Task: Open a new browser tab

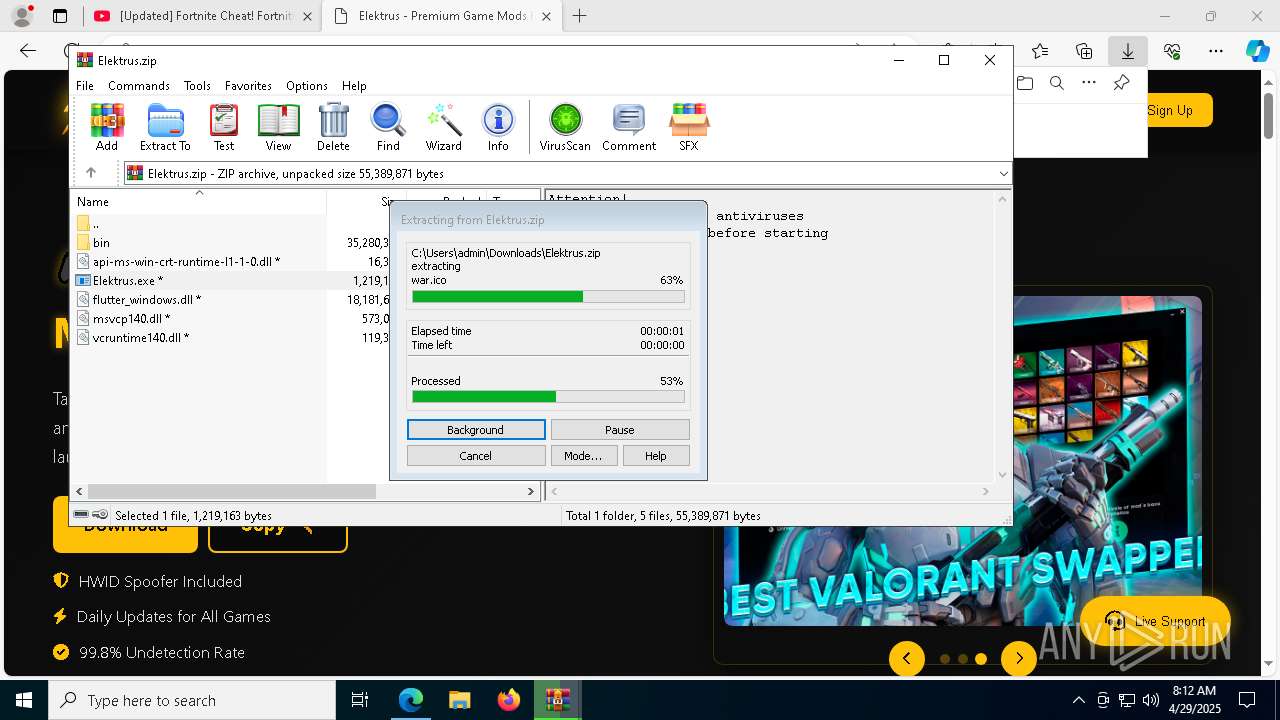Action: [x=580, y=16]
